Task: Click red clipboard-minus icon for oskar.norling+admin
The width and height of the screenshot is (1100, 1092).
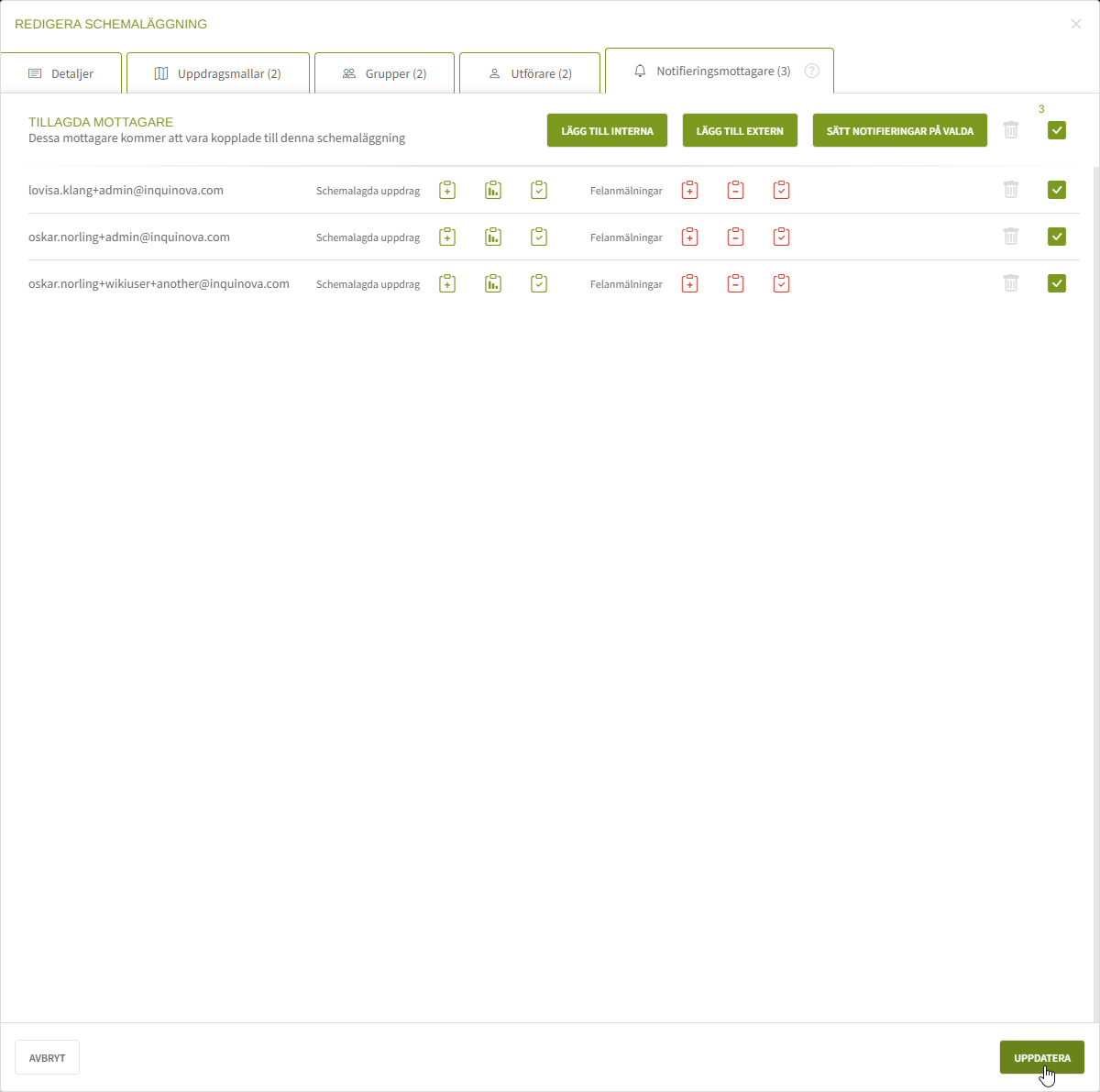Action: [735, 237]
